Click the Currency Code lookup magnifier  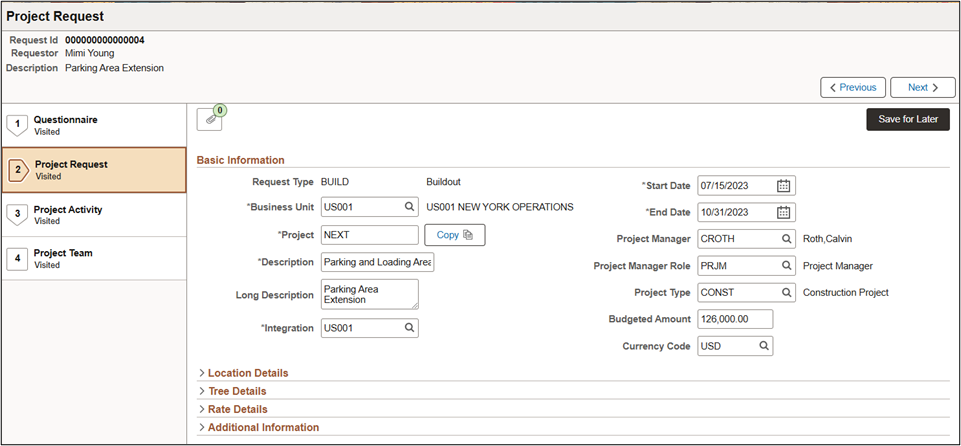(x=764, y=346)
